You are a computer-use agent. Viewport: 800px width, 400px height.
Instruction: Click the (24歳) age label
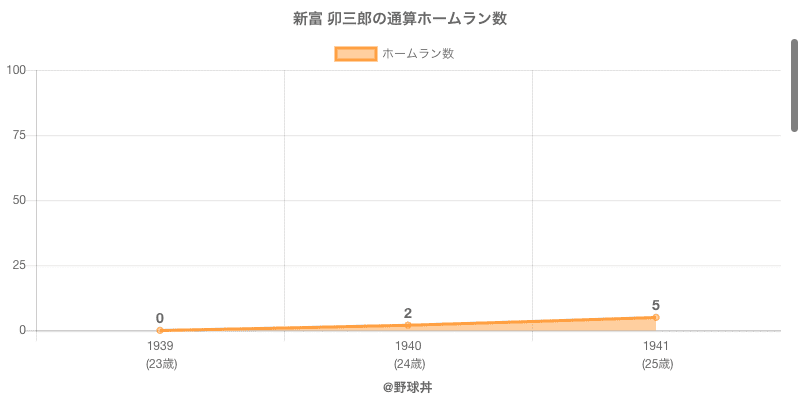point(408,364)
